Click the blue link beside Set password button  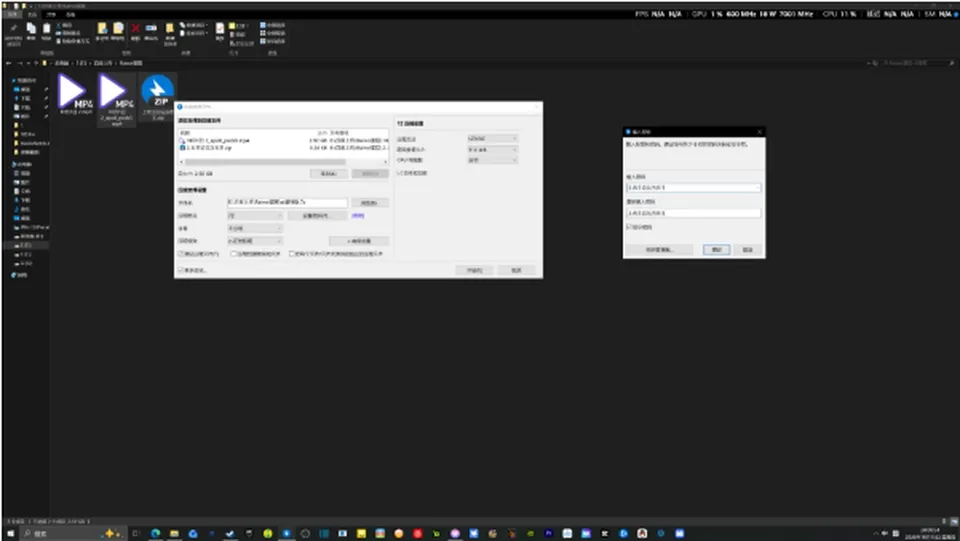point(358,215)
